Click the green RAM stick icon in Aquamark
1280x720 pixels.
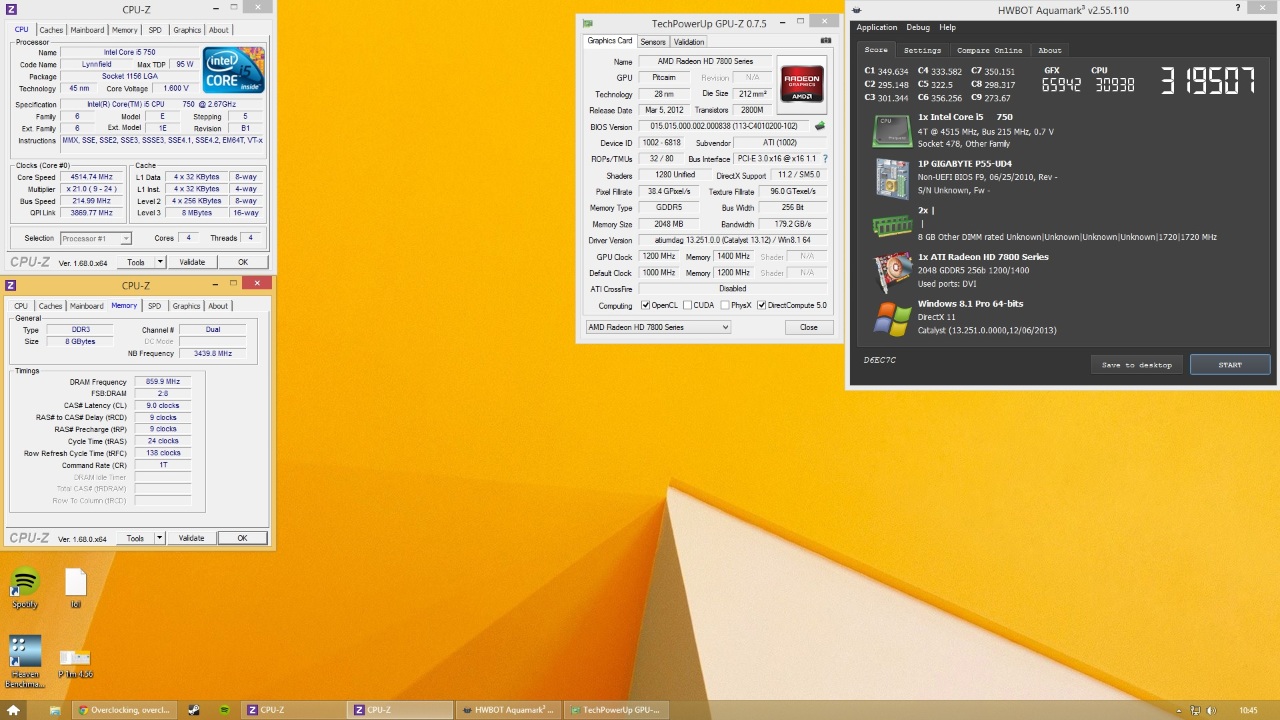[x=891, y=226]
